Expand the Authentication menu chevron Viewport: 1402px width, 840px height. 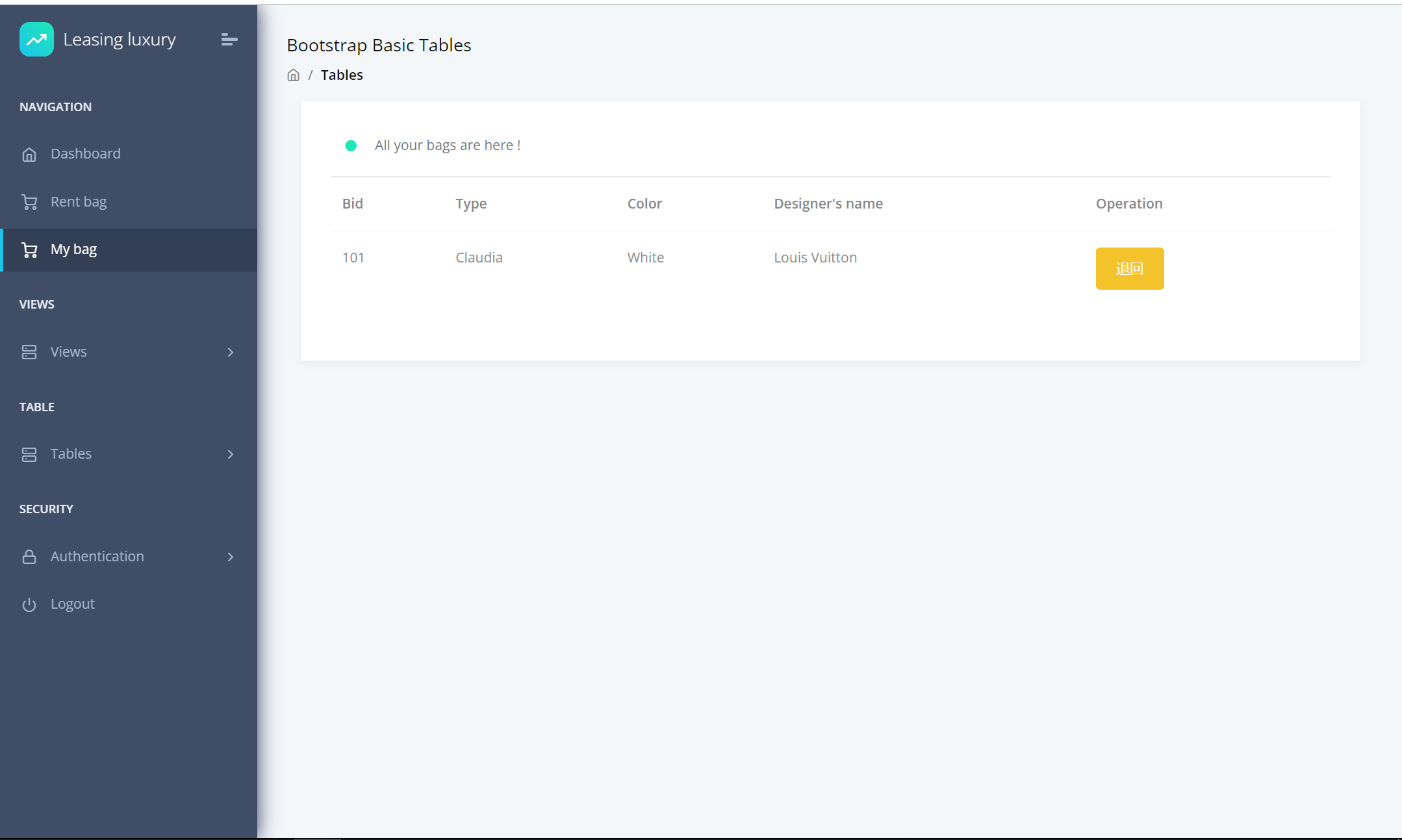231,557
